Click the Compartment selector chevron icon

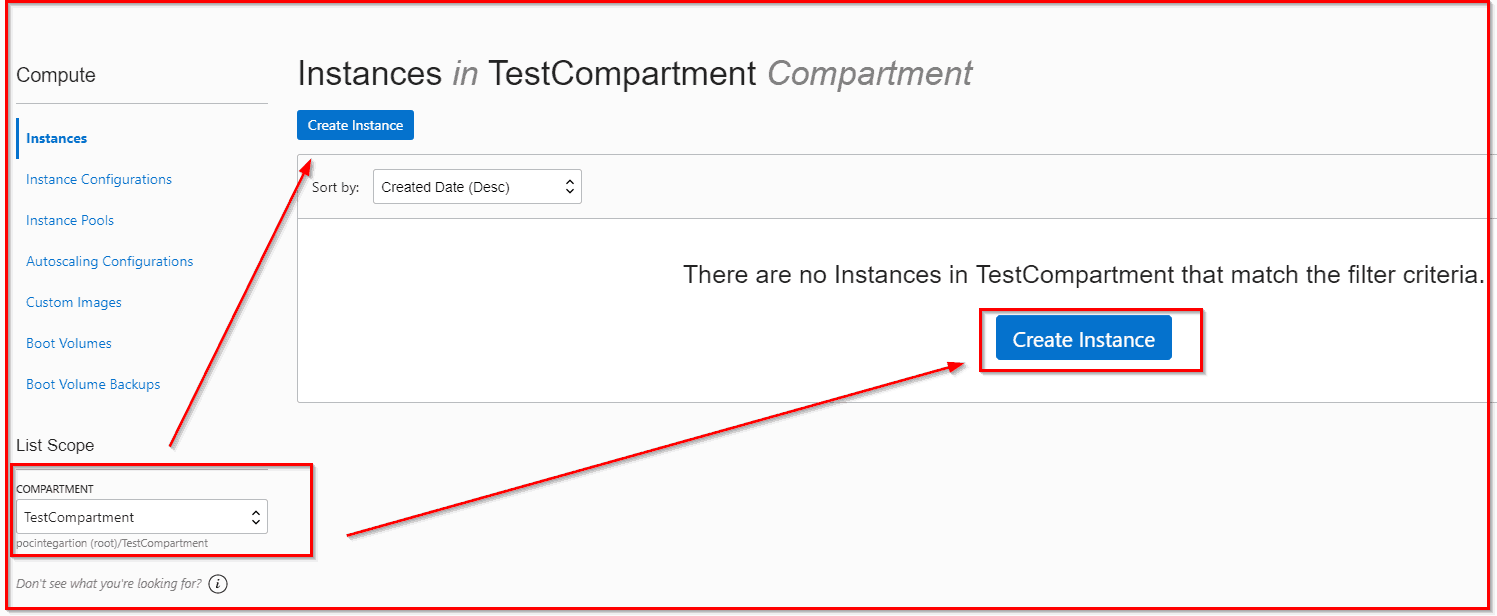point(258,516)
